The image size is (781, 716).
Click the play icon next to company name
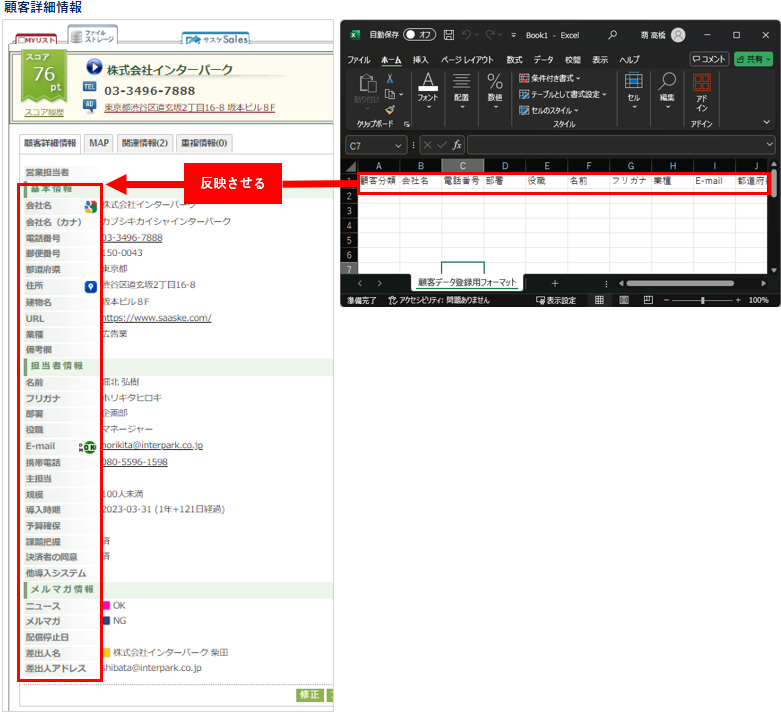point(94,67)
